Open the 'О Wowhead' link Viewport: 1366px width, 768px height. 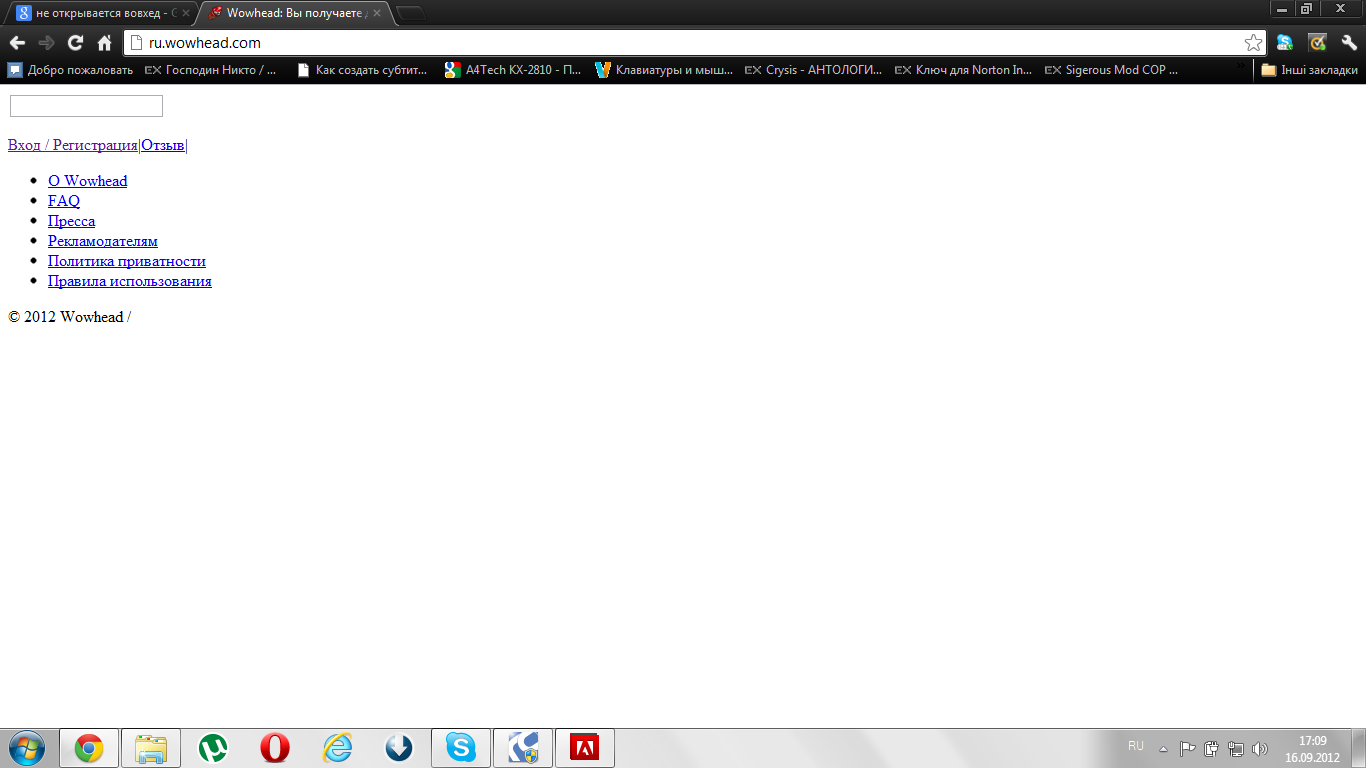[x=88, y=181]
